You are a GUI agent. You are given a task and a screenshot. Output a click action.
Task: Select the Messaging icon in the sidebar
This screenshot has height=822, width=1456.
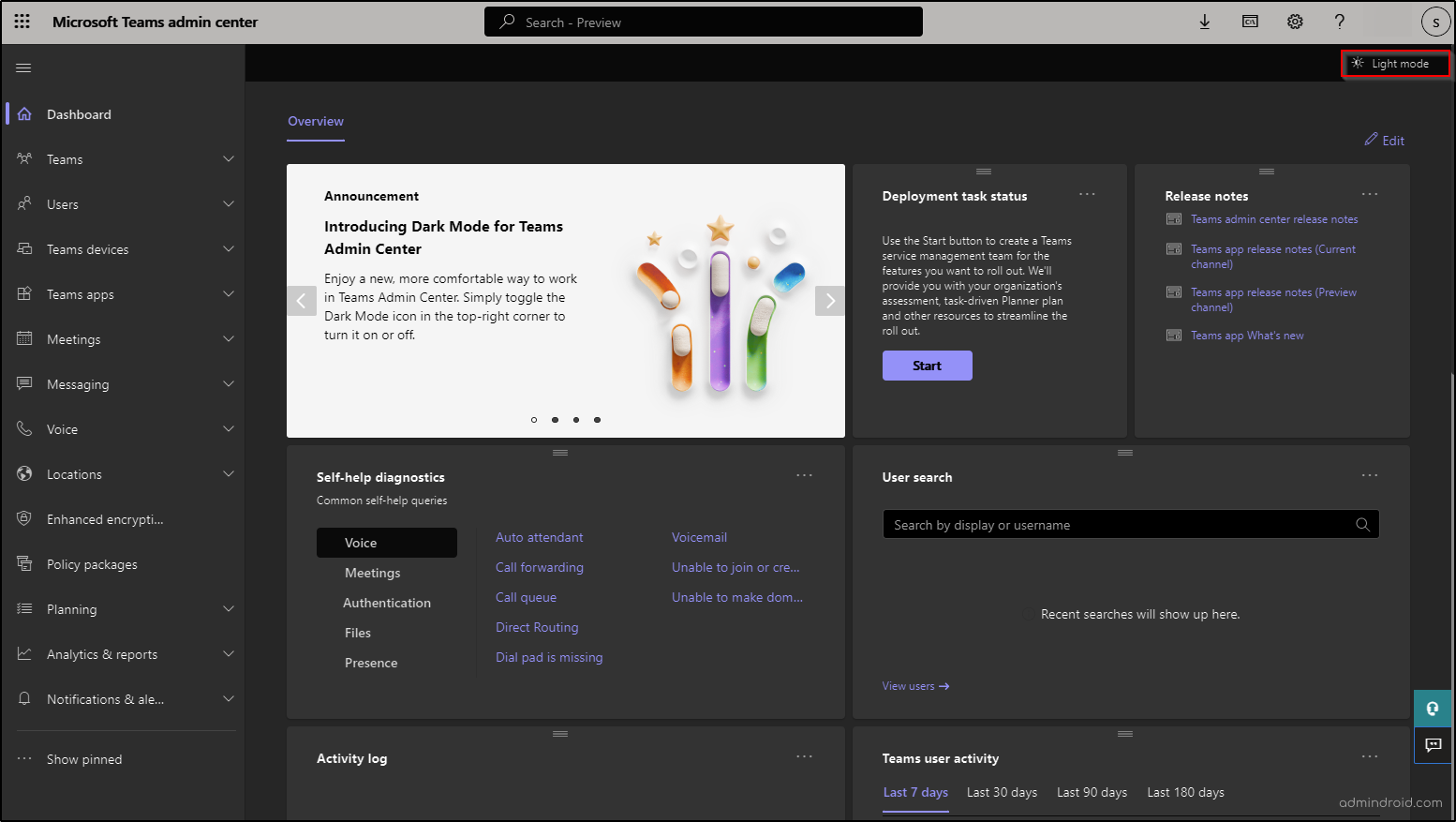pyautogui.click(x=24, y=383)
